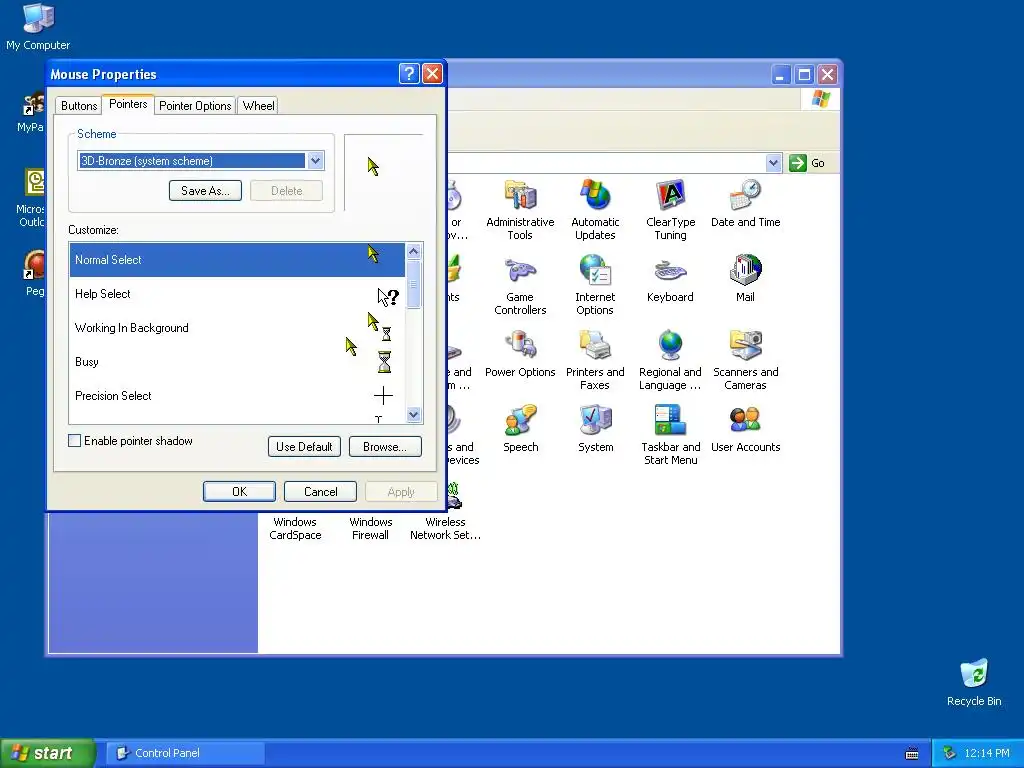Open Automatic Updates in Control Panel
Viewport: 1024px width, 768px height.
tap(595, 210)
